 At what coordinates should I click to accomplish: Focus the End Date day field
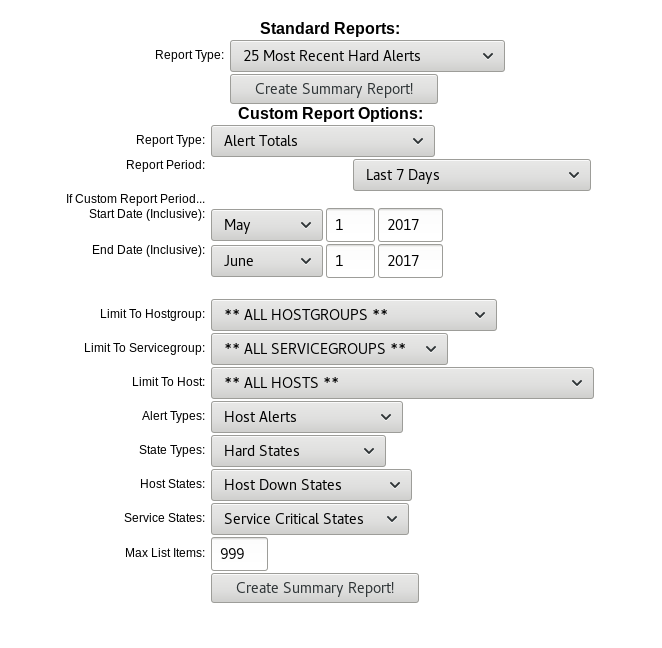click(x=350, y=261)
